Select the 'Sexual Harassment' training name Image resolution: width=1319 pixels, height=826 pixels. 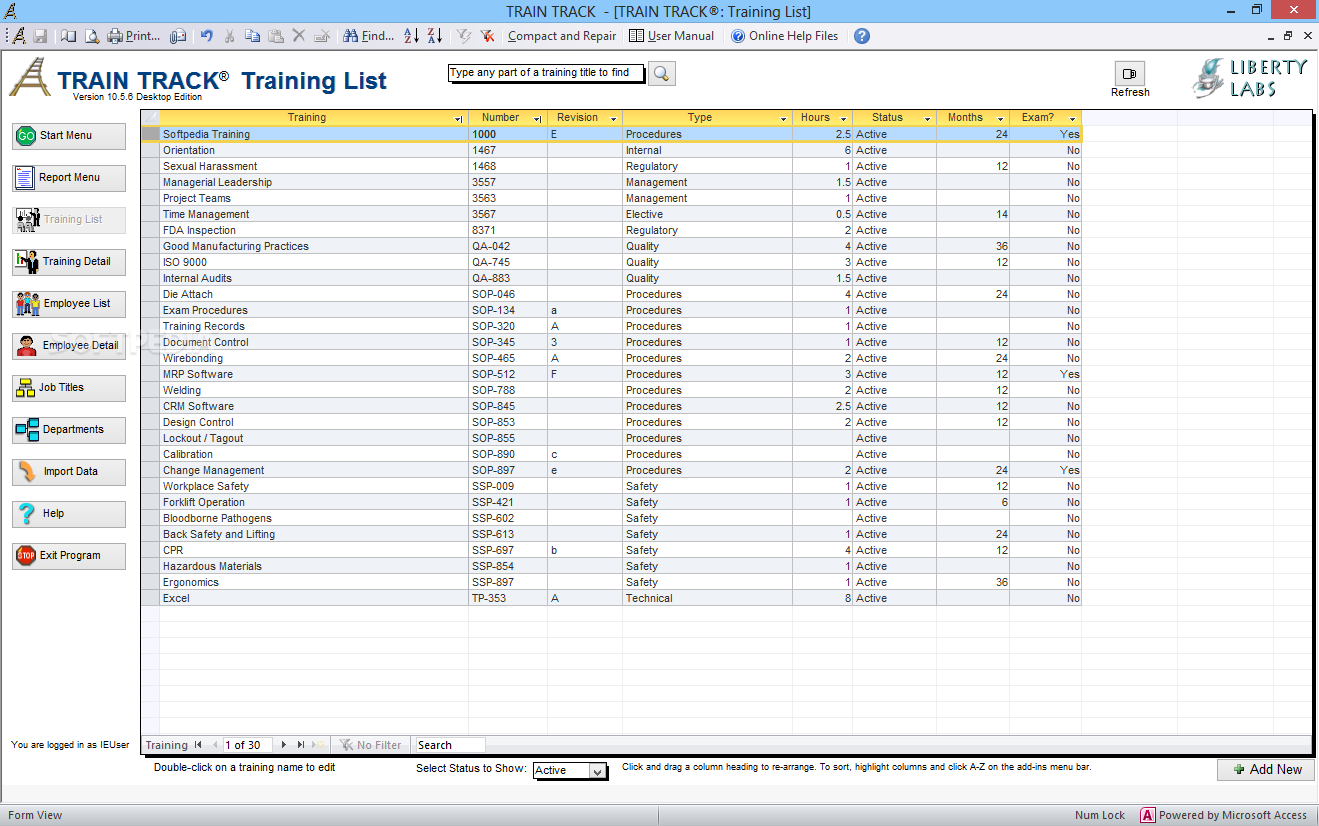[x=210, y=166]
